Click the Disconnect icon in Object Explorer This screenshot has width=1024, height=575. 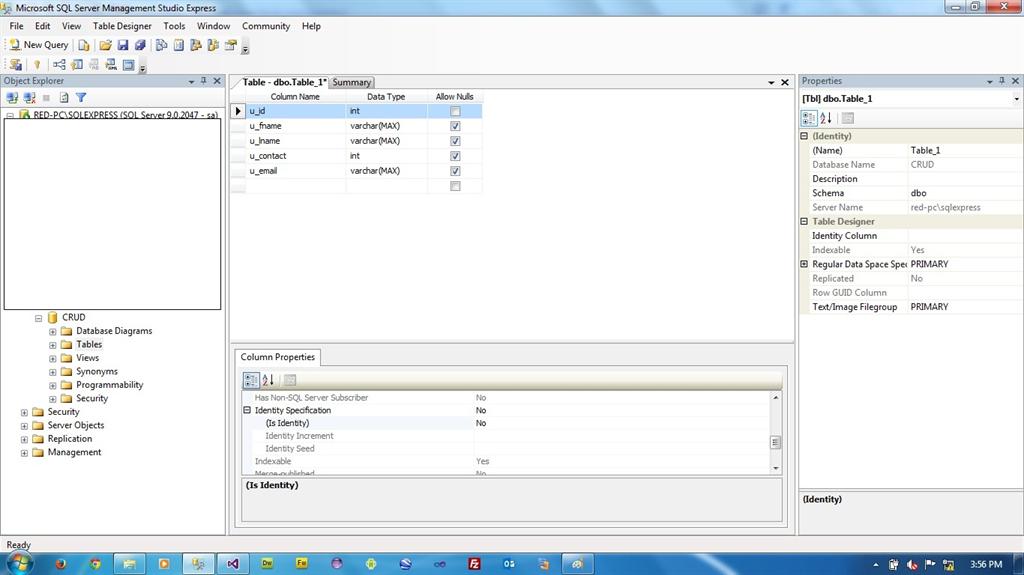coord(29,97)
